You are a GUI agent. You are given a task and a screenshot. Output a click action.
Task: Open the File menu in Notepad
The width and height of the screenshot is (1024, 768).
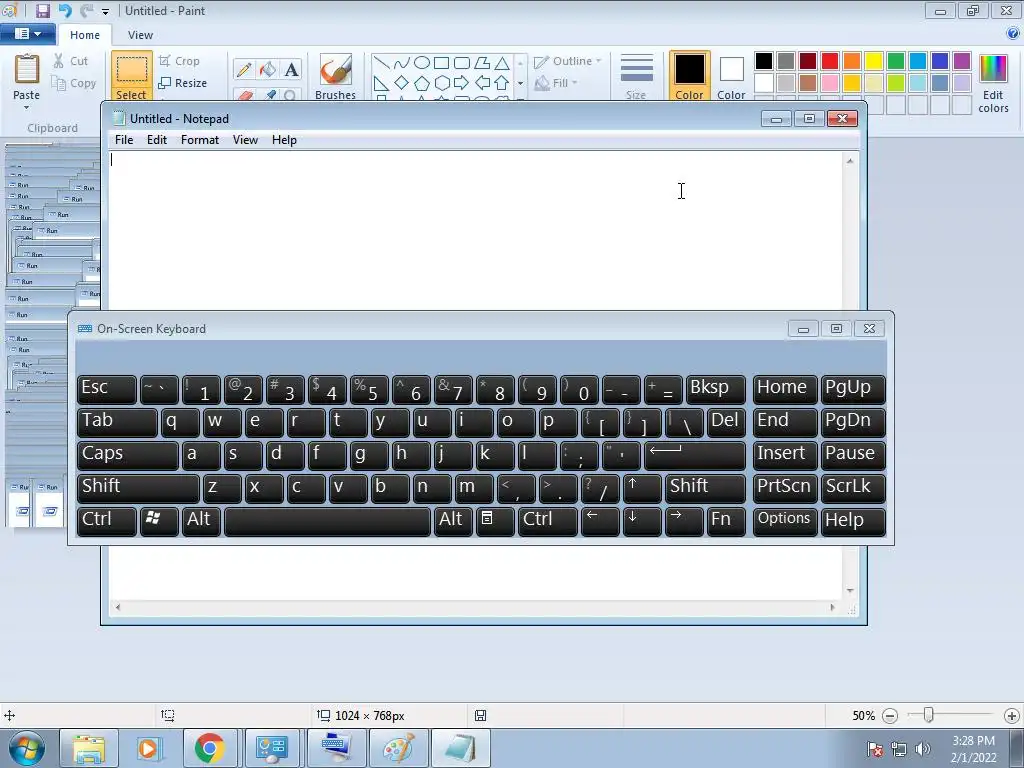click(123, 140)
